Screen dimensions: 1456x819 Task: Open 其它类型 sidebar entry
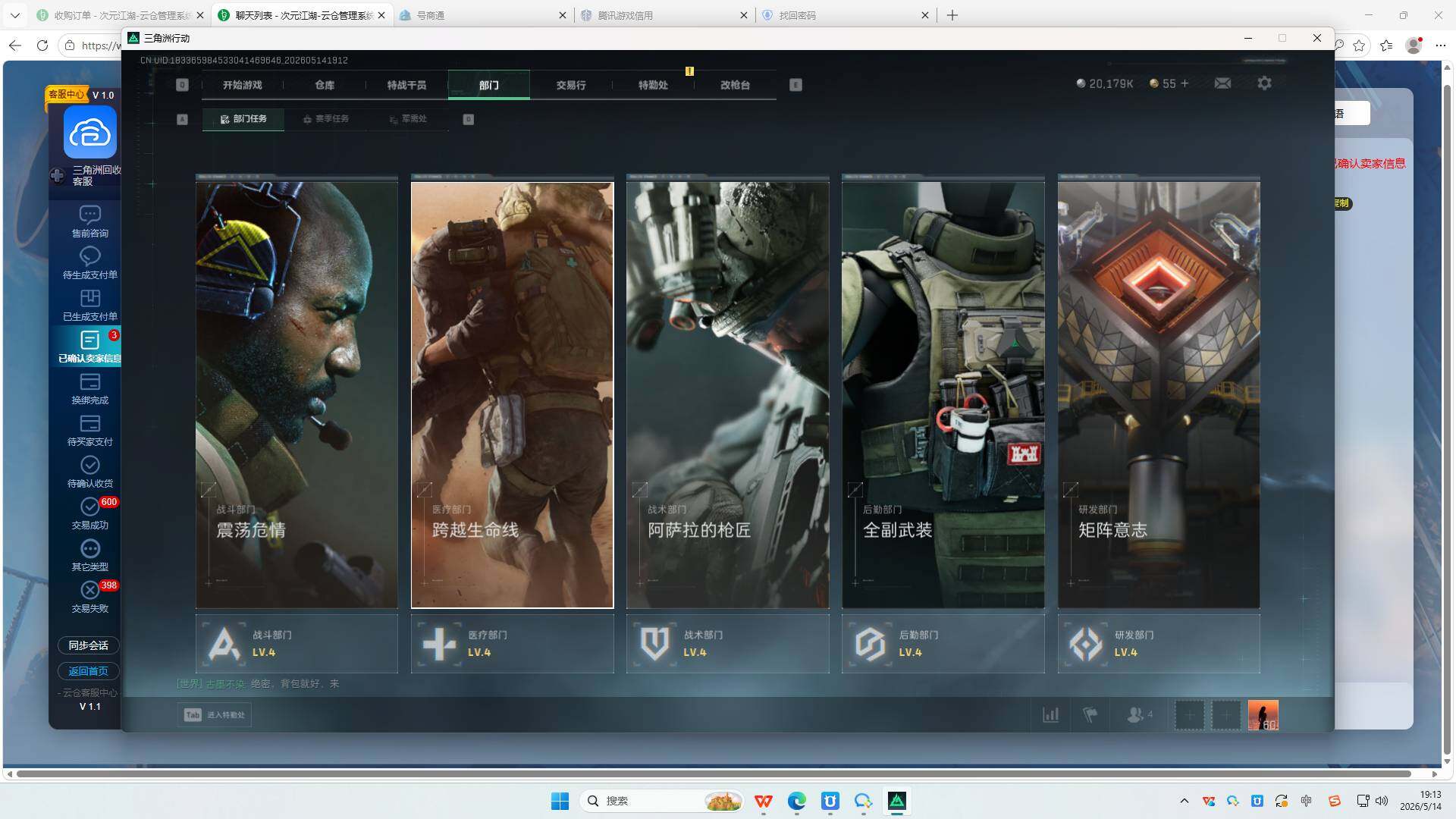89,555
